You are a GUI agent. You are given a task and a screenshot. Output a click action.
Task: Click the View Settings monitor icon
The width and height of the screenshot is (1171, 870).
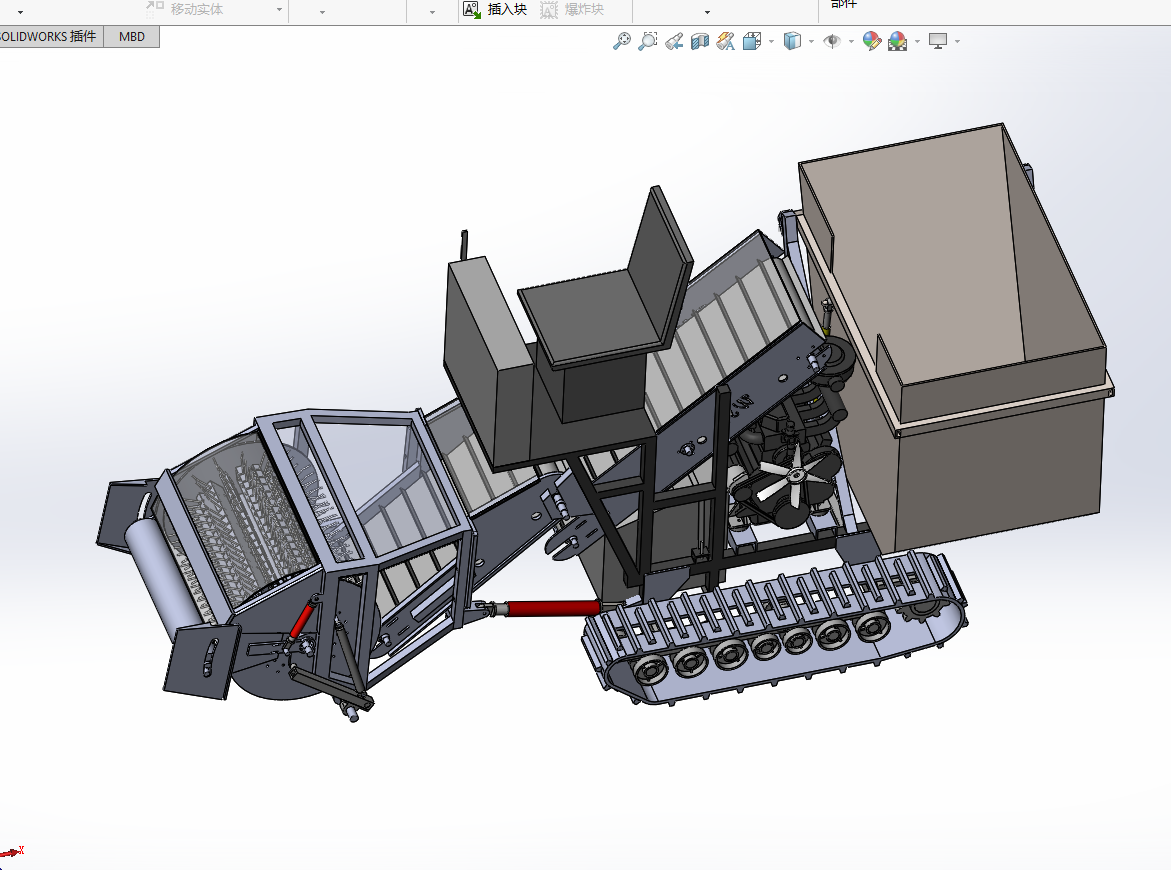click(x=938, y=41)
